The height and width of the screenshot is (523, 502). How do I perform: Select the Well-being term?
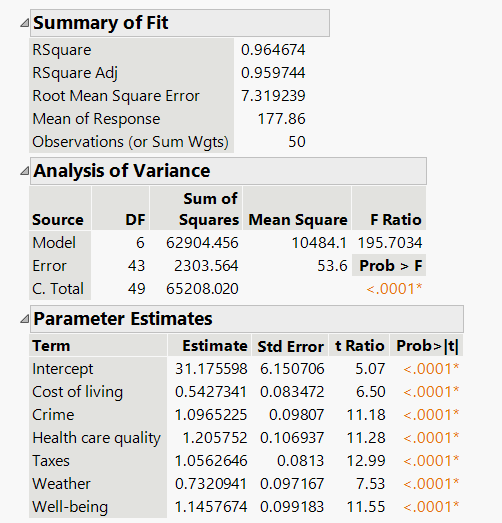[70, 507]
